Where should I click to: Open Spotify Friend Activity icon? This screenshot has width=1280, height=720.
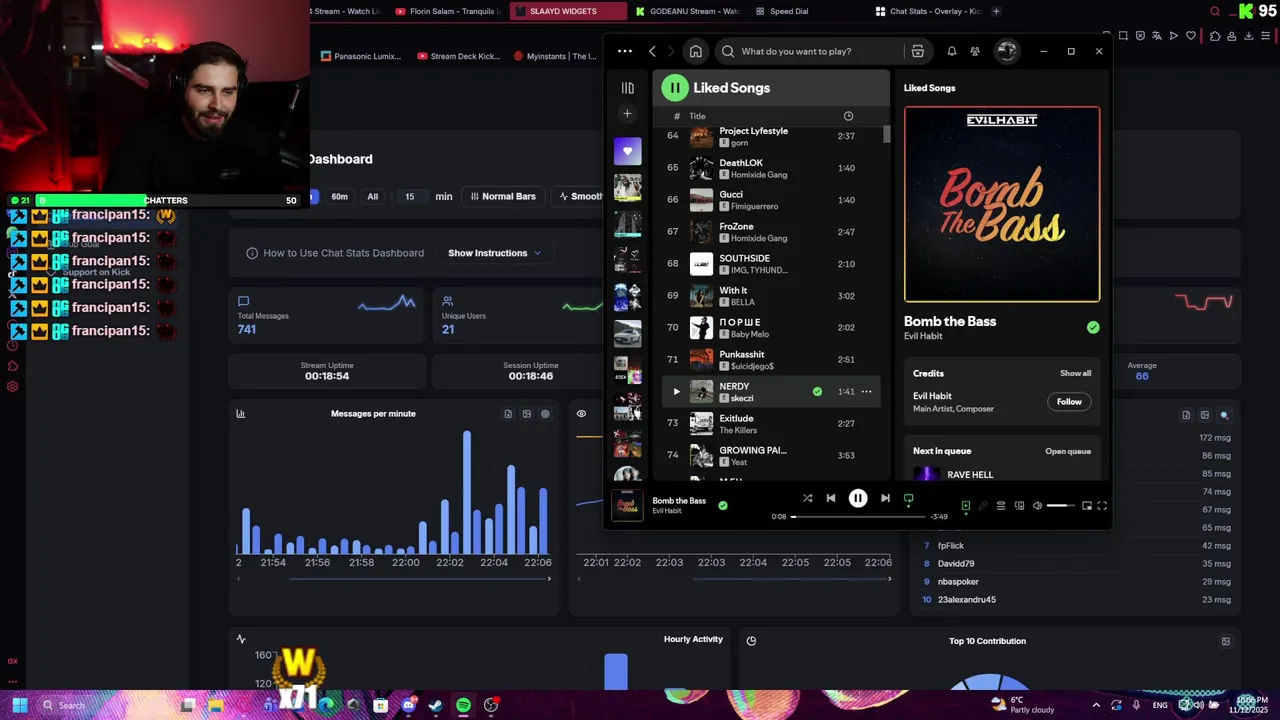975,51
